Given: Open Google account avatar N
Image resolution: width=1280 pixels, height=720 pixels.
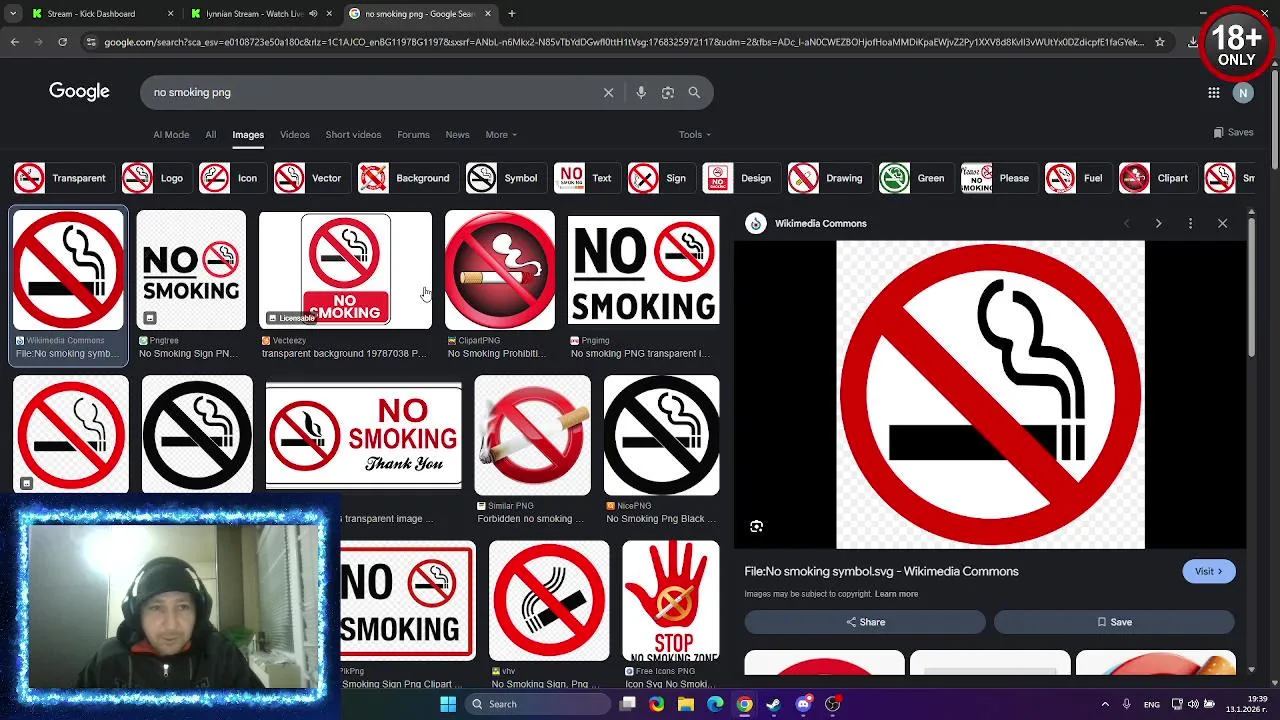Looking at the screenshot, I should click(1243, 93).
